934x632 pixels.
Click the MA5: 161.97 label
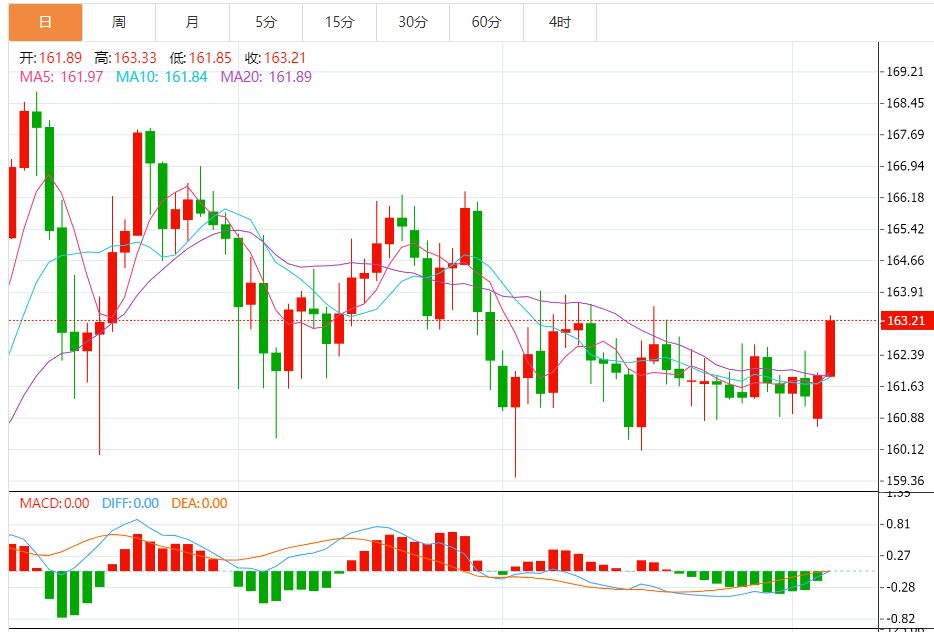61,77
